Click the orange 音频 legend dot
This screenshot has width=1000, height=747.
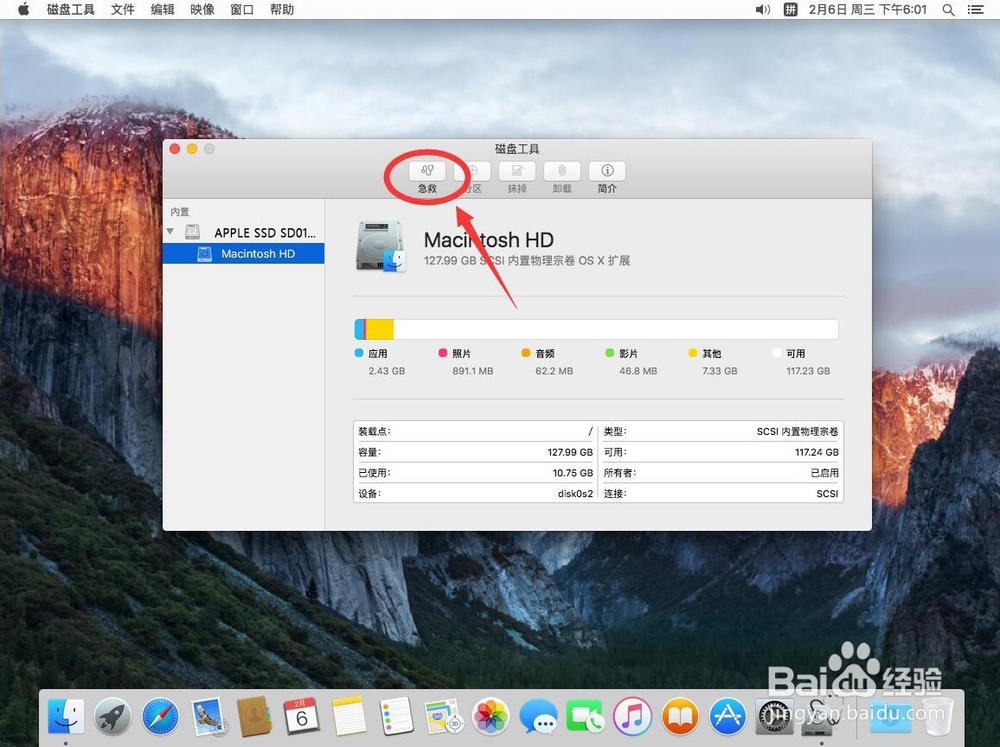pos(526,353)
